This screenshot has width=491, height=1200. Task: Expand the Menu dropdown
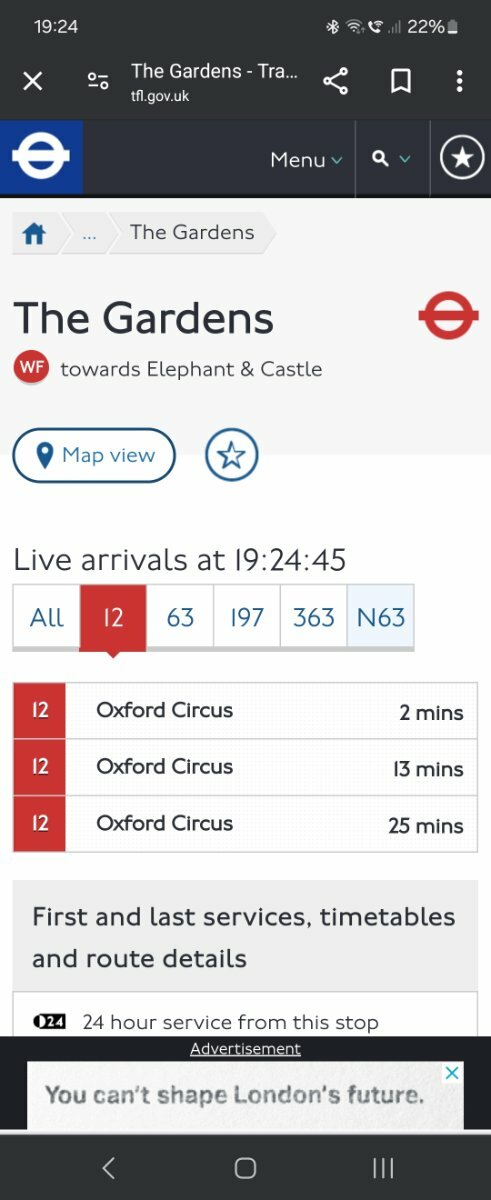306,159
